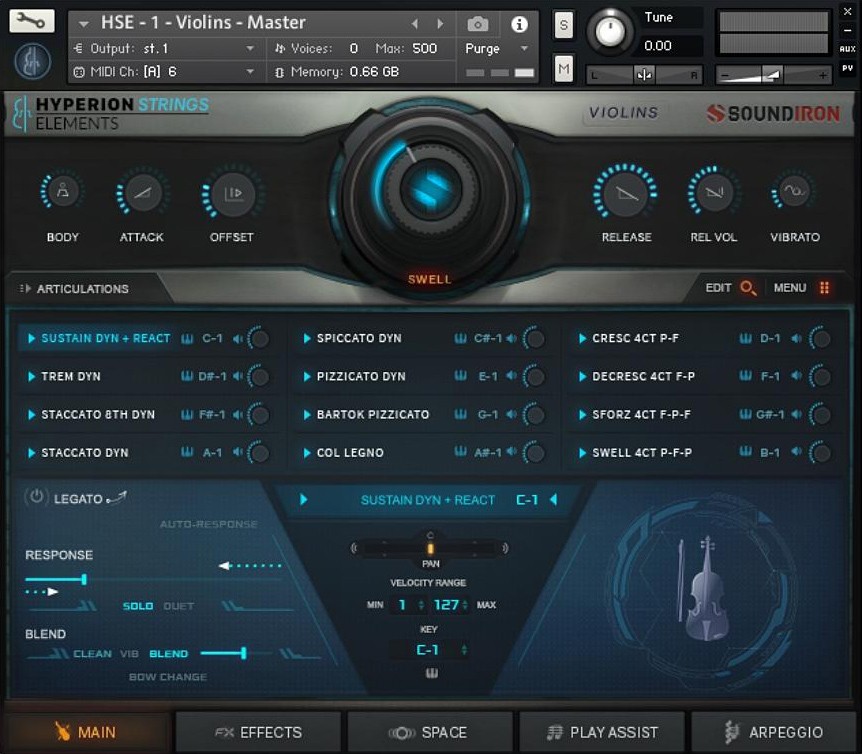Switch to the Effects tab

[258, 732]
